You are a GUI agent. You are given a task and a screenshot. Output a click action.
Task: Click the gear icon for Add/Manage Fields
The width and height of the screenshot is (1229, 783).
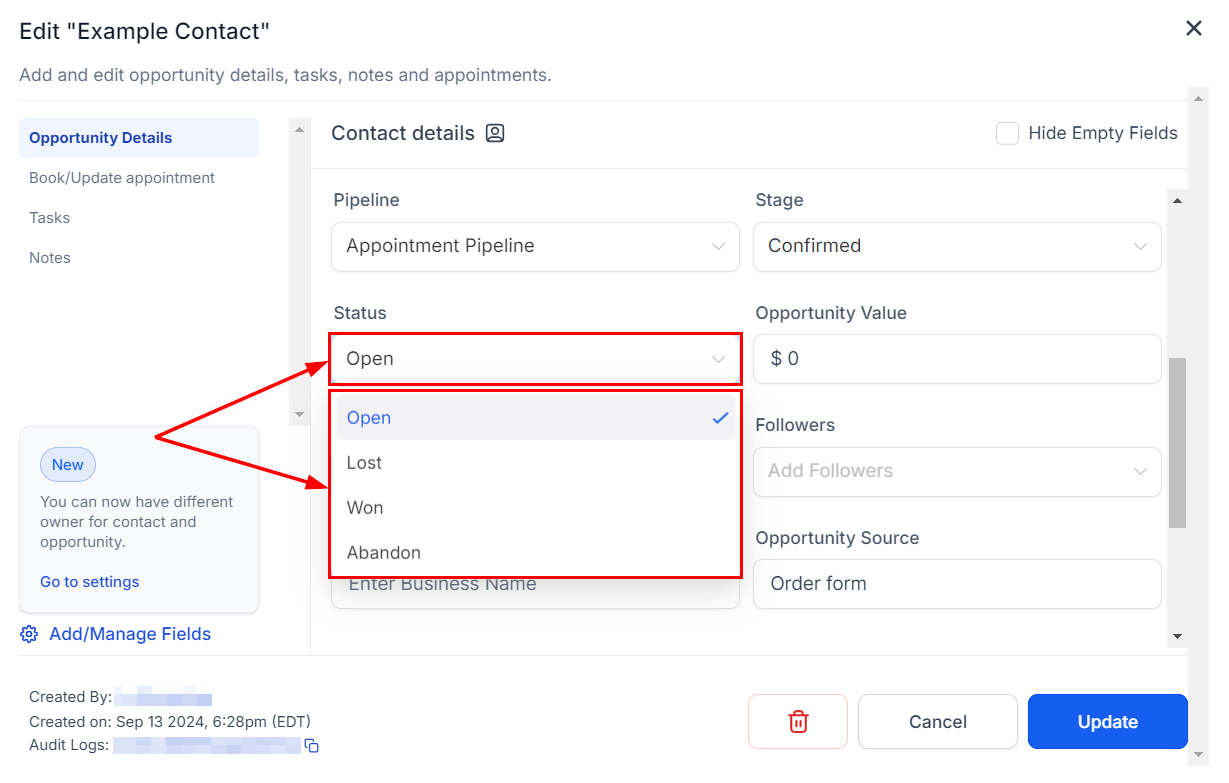click(x=29, y=634)
